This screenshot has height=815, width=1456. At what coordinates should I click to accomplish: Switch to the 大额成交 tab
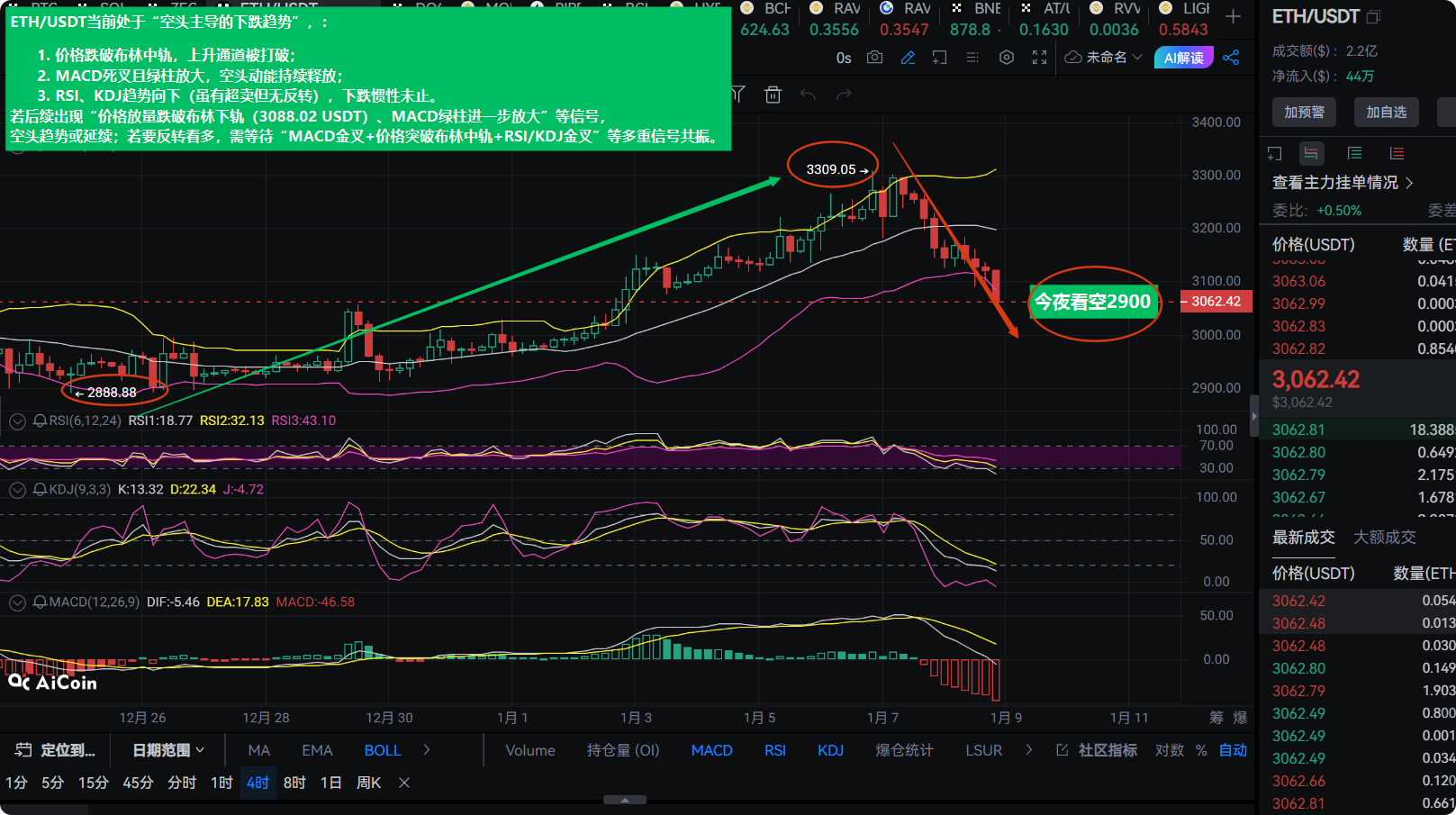tap(1385, 537)
